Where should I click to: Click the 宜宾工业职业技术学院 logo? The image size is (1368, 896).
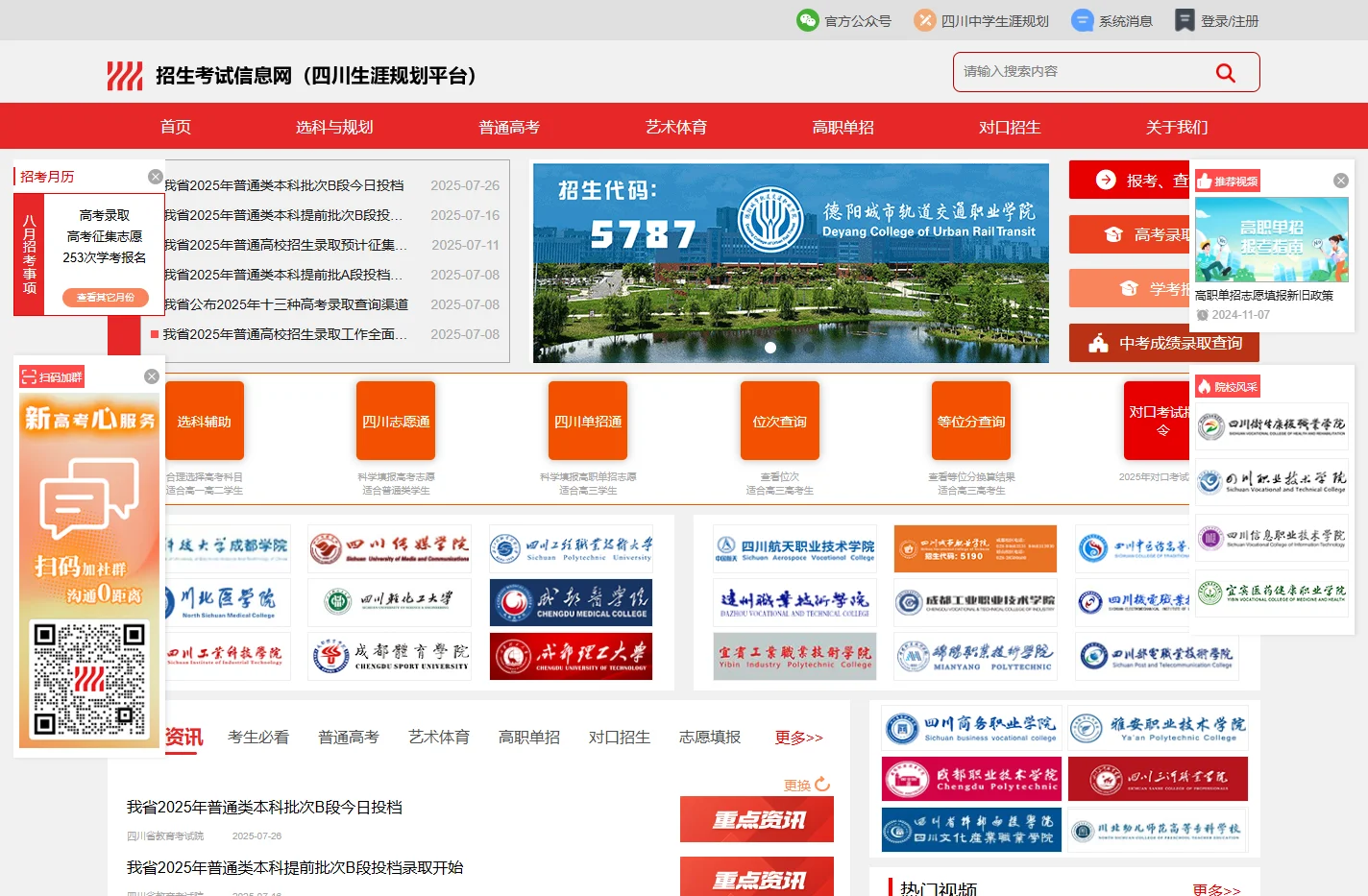pyautogui.click(x=794, y=656)
